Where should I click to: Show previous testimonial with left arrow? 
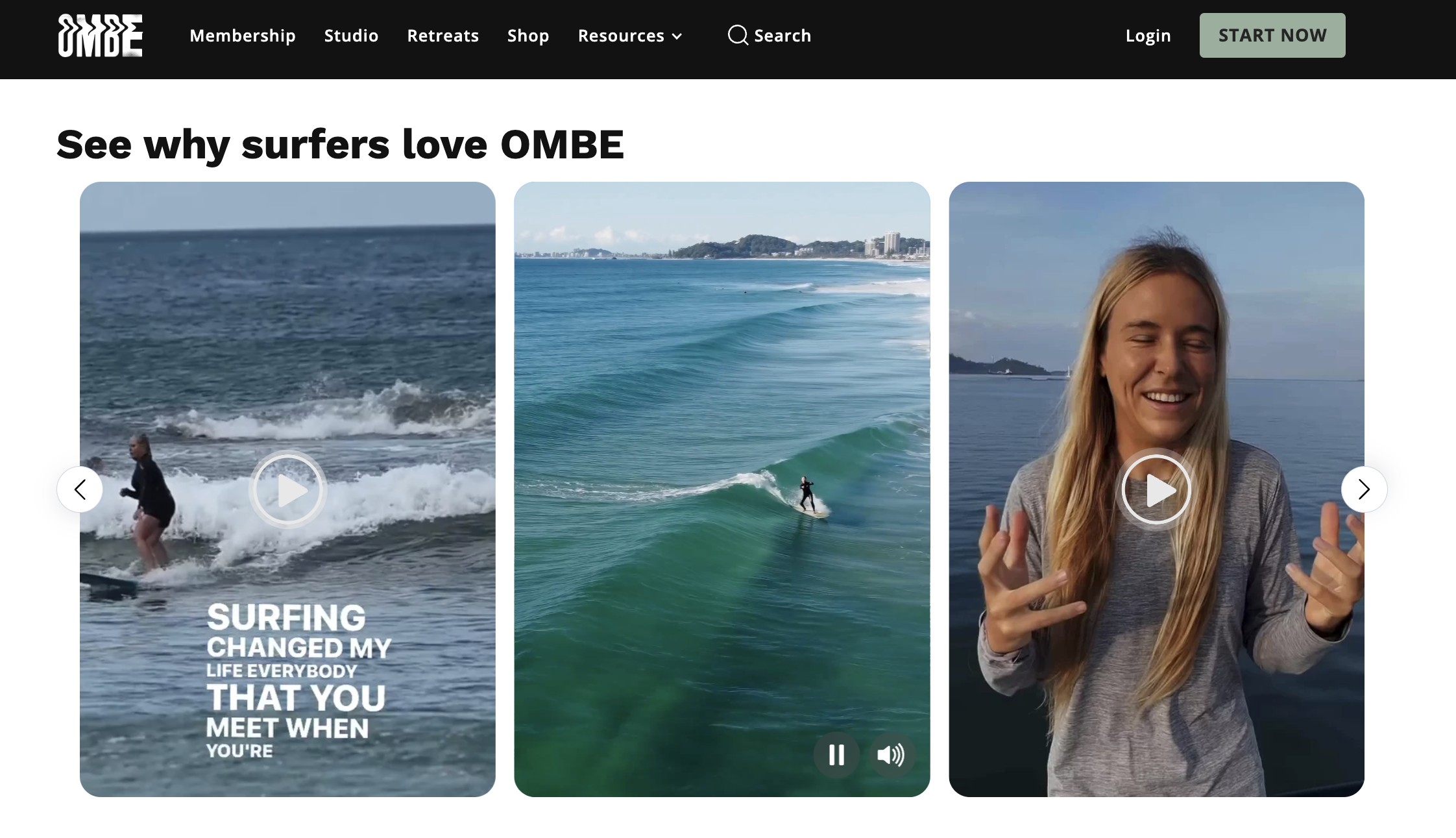click(80, 489)
